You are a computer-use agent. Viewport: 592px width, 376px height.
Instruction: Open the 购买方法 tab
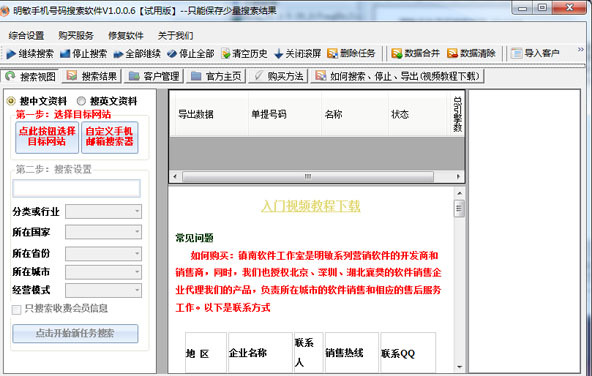tap(278, 76)
